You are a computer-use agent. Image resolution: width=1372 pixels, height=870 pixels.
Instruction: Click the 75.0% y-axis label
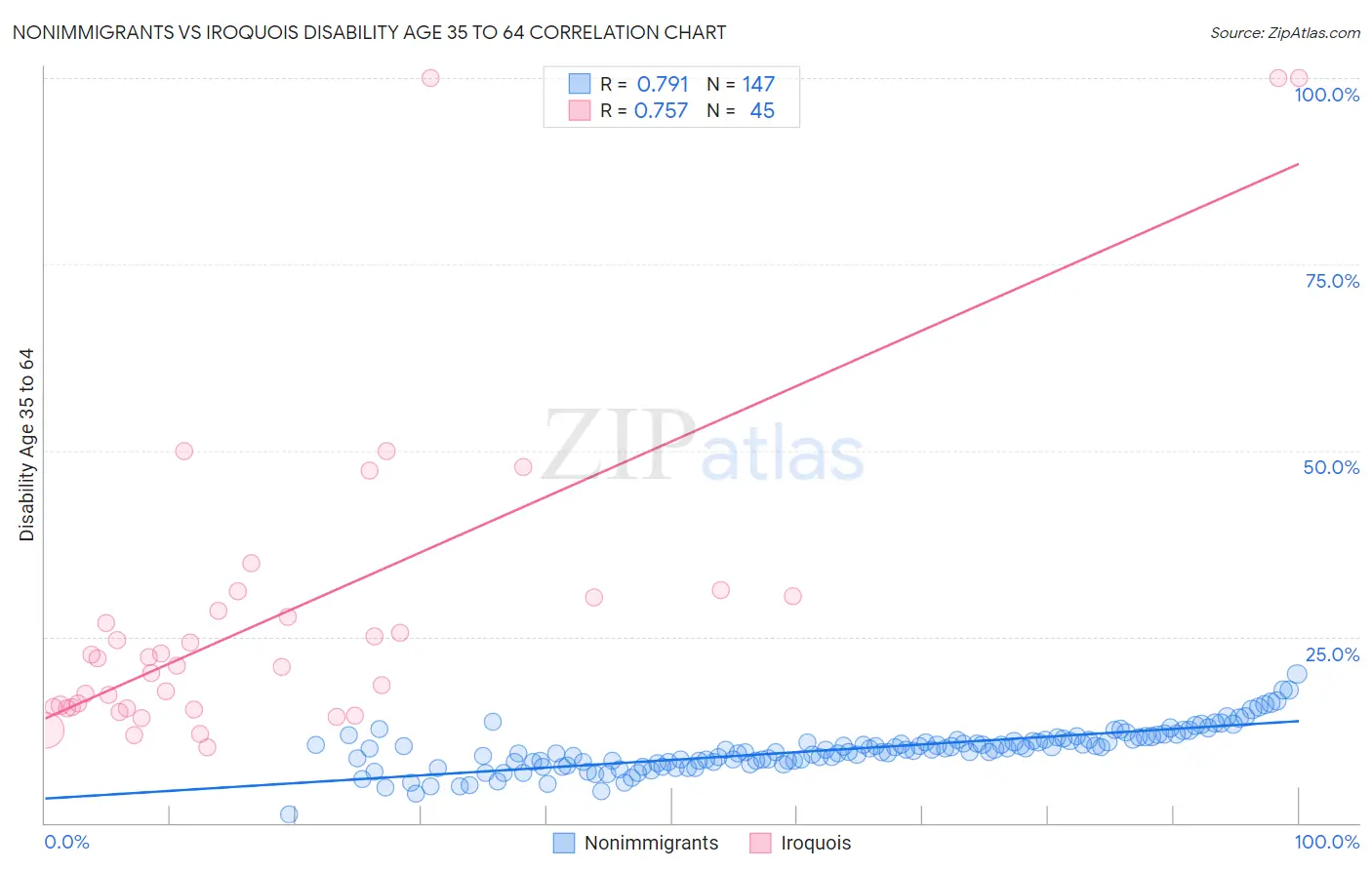[x=1332, y=281]
